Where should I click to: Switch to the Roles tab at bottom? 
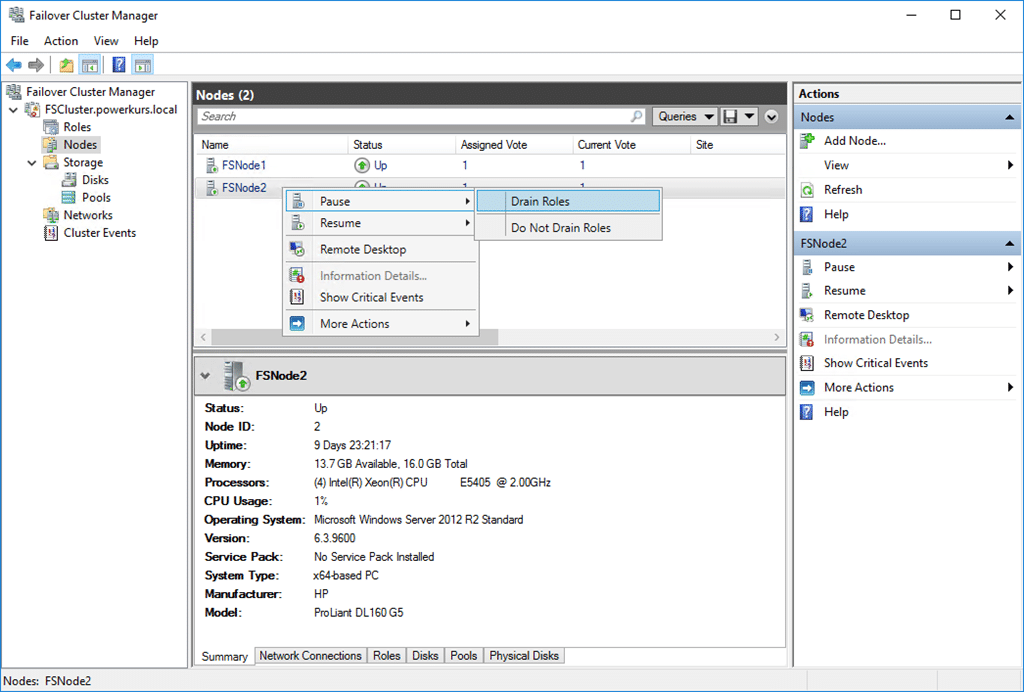[x=387, y=655]
